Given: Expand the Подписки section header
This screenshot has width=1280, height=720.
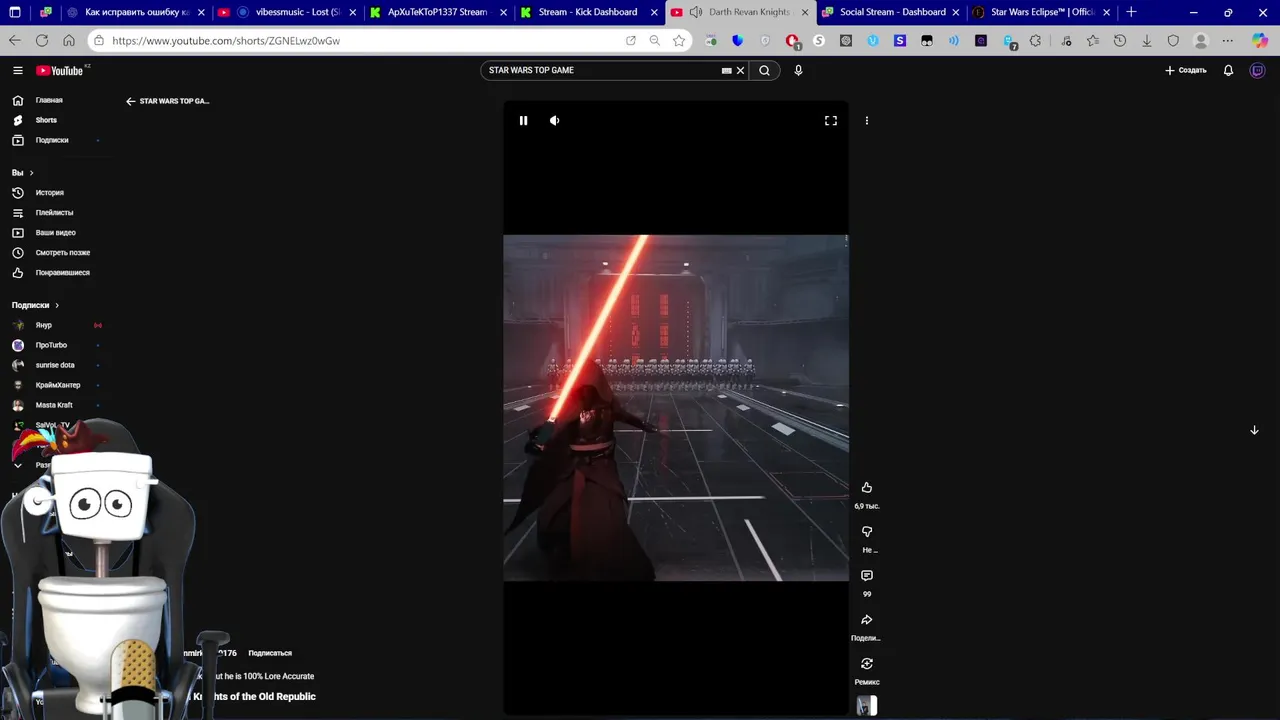Looking at the screenshot, I should tap(36, 305).
